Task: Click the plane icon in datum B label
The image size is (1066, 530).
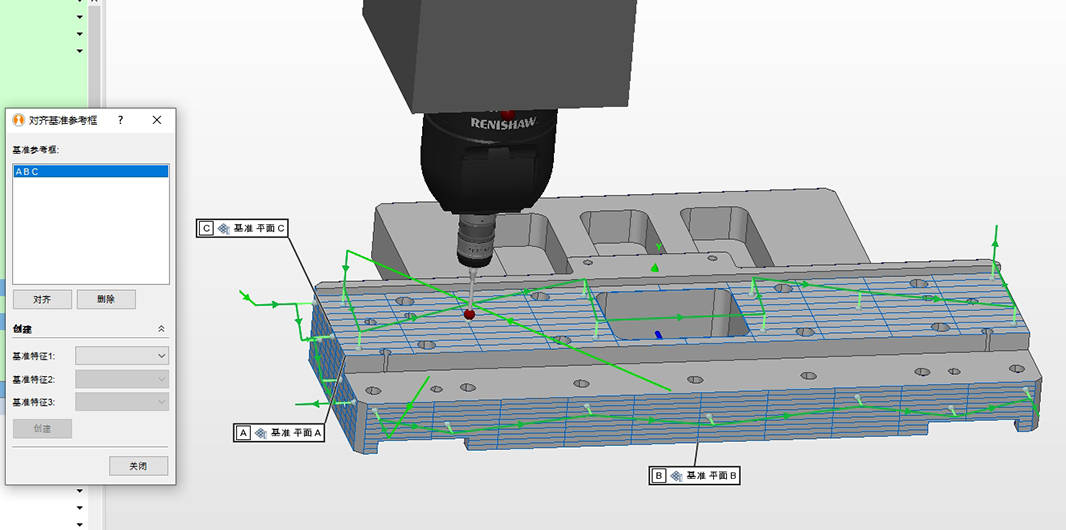Action: [x=676, y=476]
